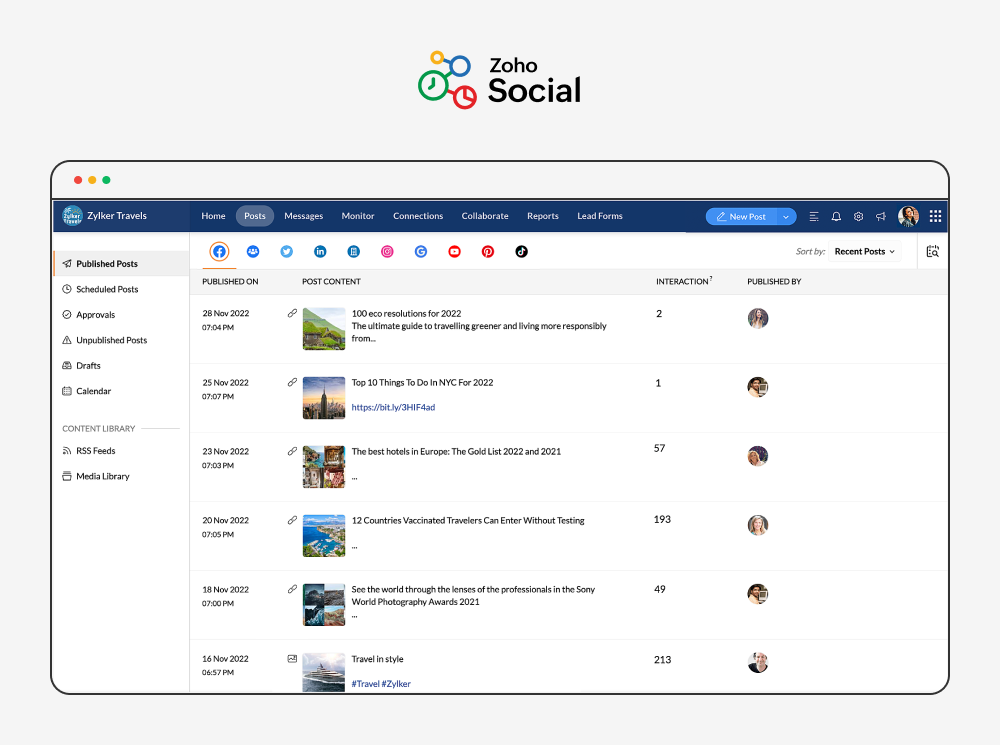Open the Posts tab

click(254, 216)
